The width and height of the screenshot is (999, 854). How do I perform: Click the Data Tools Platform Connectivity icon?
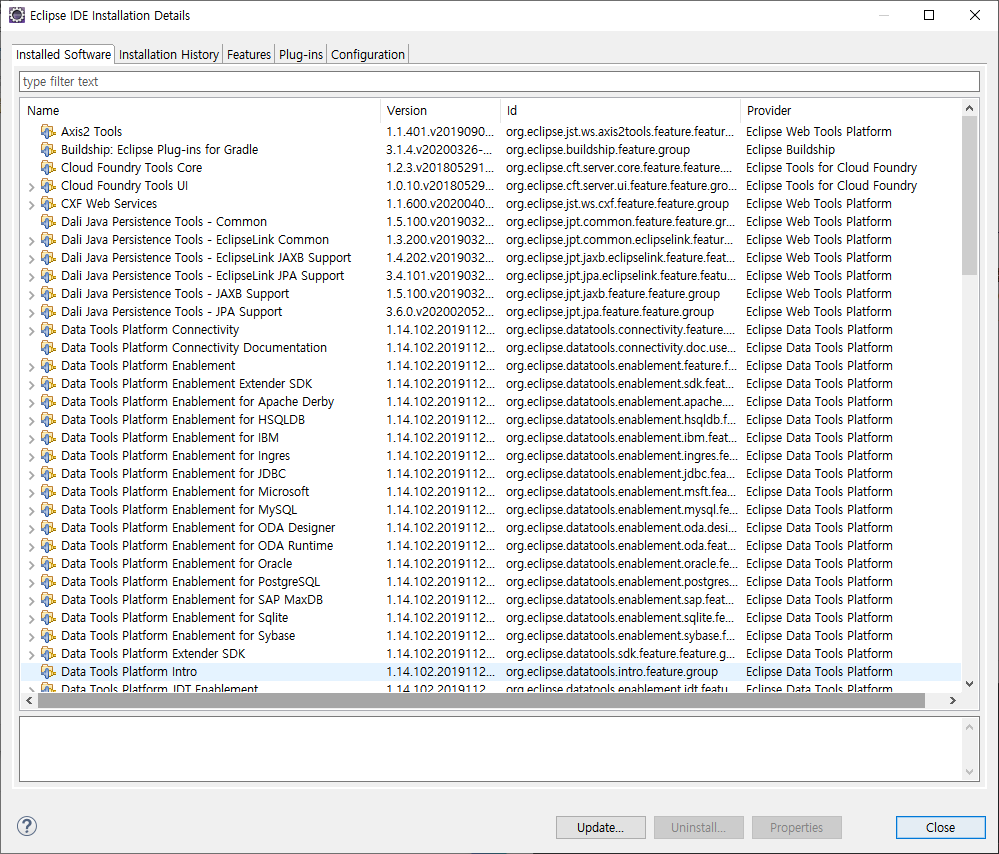pyautogui.click(x=48, y=329)
